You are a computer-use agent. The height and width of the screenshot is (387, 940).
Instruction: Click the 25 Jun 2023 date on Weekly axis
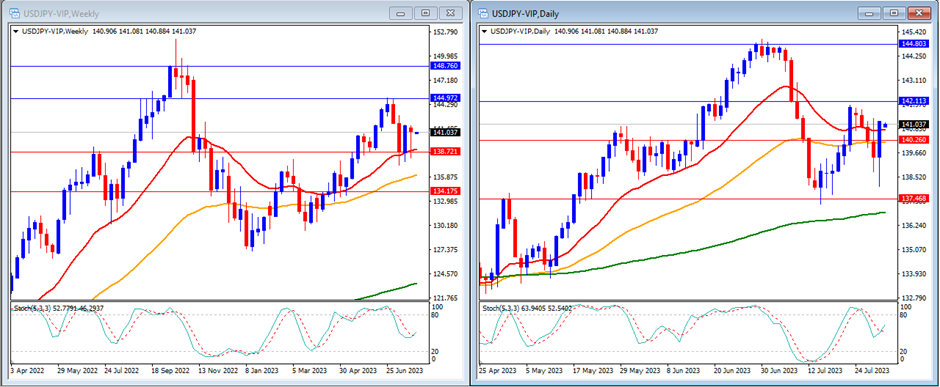pyautogui.click(x=405, y=371)
